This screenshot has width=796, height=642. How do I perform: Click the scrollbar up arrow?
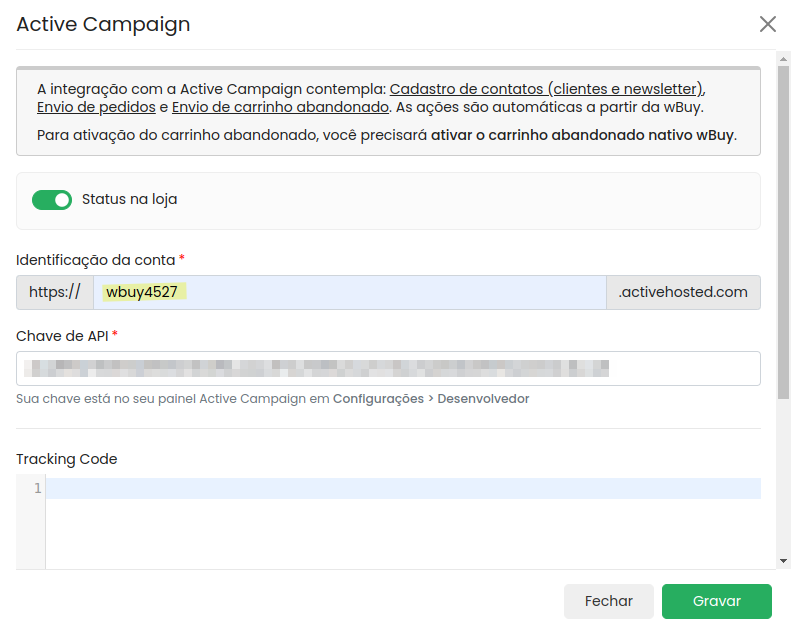(783, 59)
